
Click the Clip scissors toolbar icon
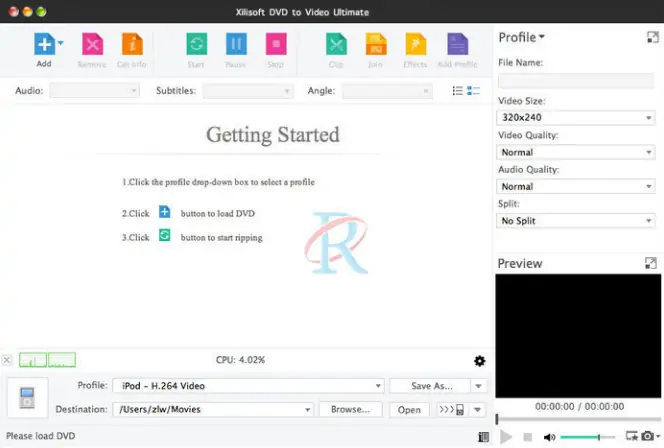coord(336,44)
